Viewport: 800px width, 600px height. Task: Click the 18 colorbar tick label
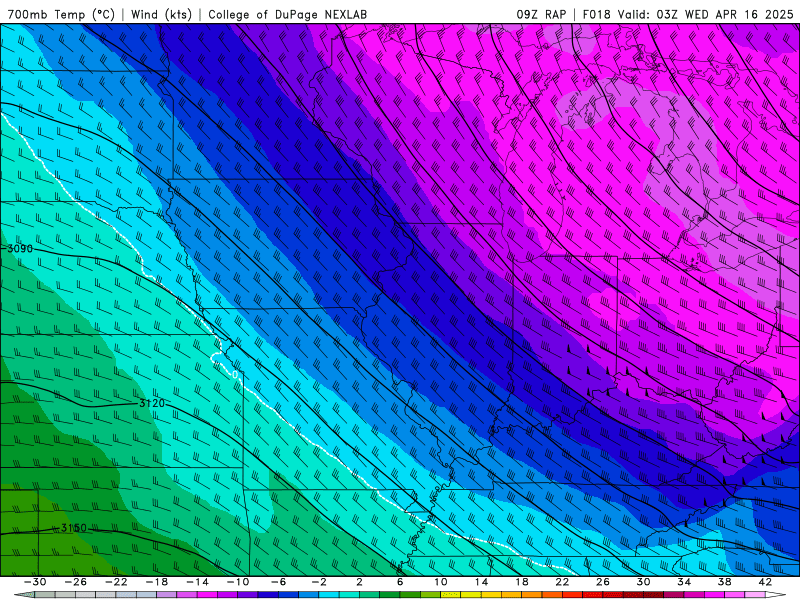(x=521, y=582)
